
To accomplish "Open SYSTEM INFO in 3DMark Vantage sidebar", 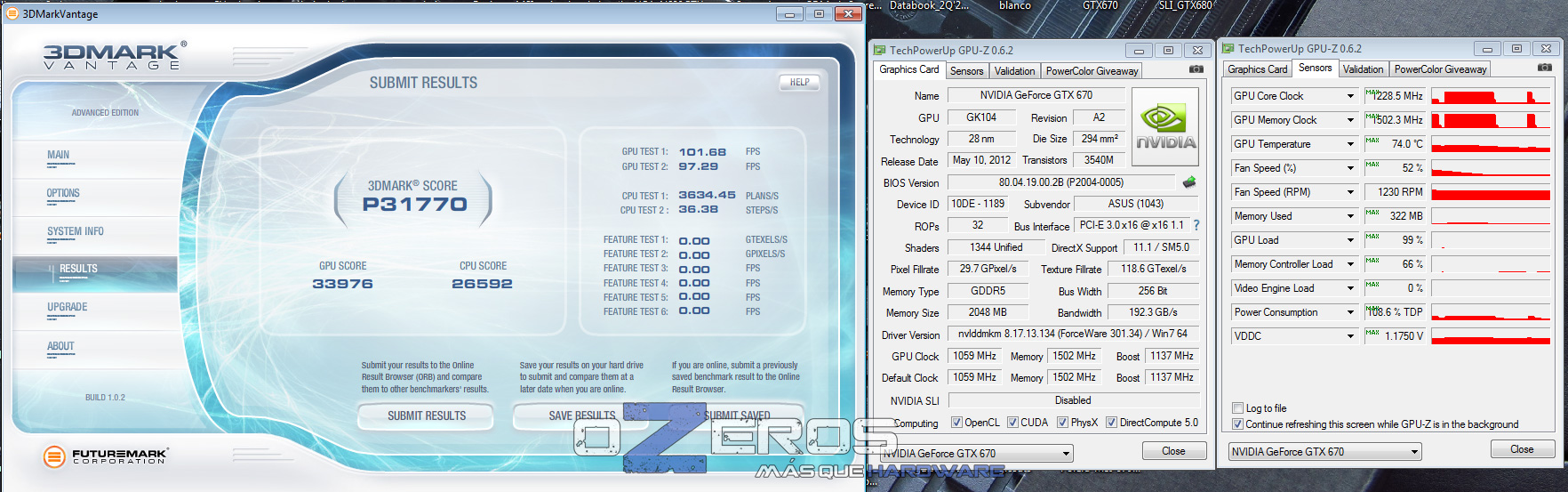I will point(76,232).
